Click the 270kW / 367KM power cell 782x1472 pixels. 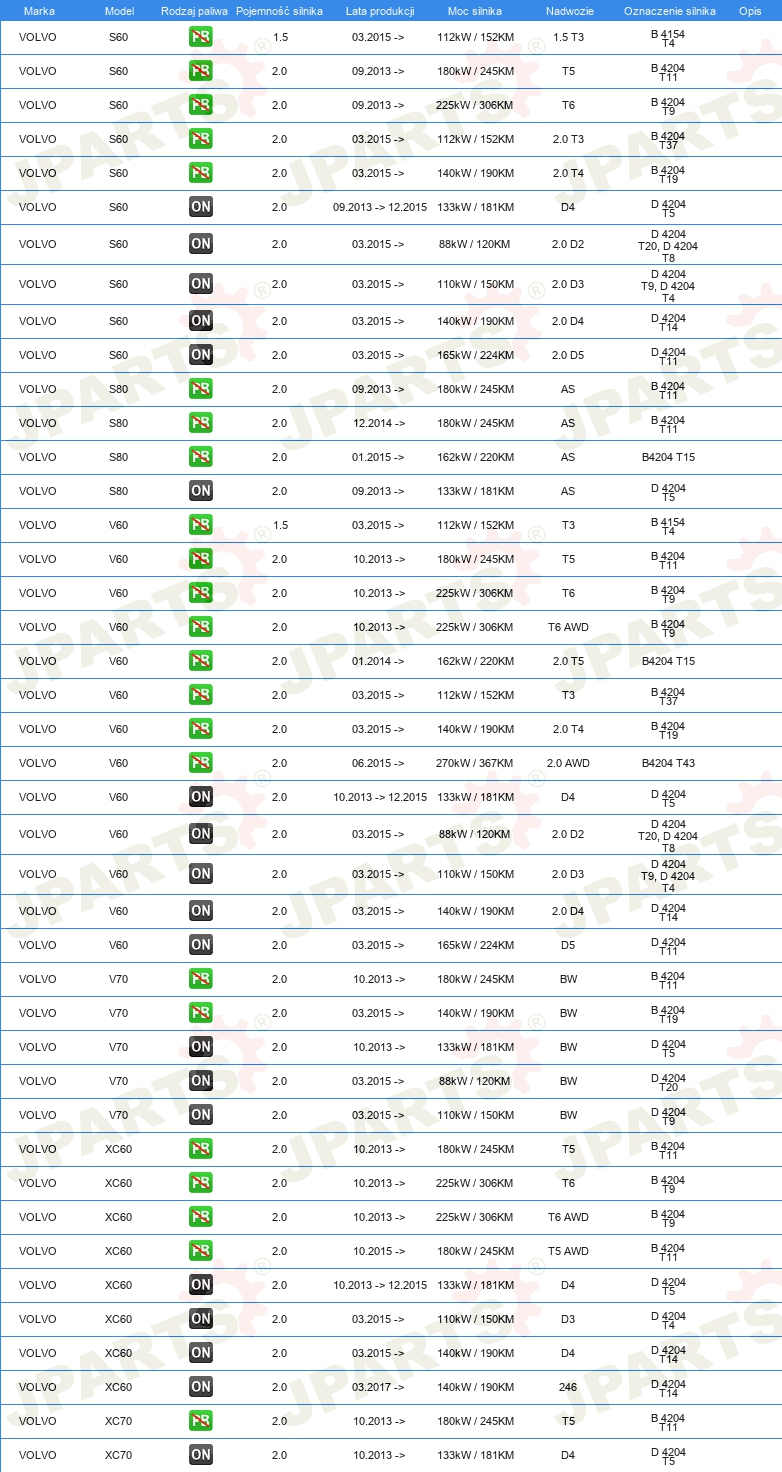pos(475,763)
